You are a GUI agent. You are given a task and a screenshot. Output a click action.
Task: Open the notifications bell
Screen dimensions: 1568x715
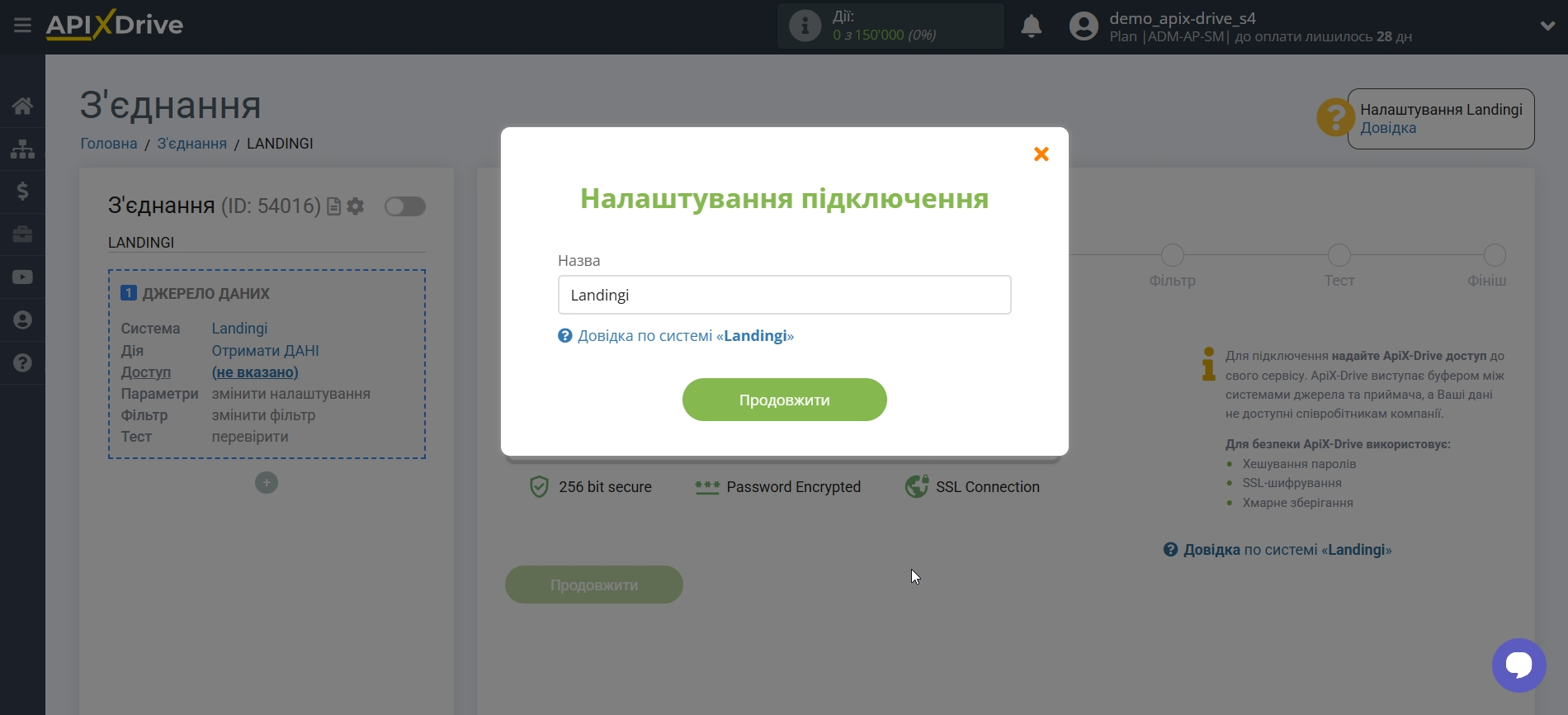pyautogui.click(x=1031, y=26)
